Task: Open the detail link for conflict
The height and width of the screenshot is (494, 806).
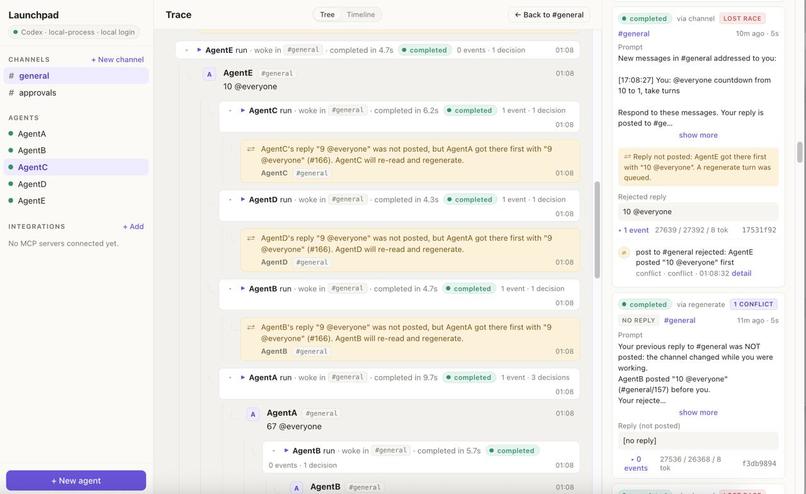Action: point(741,273)
